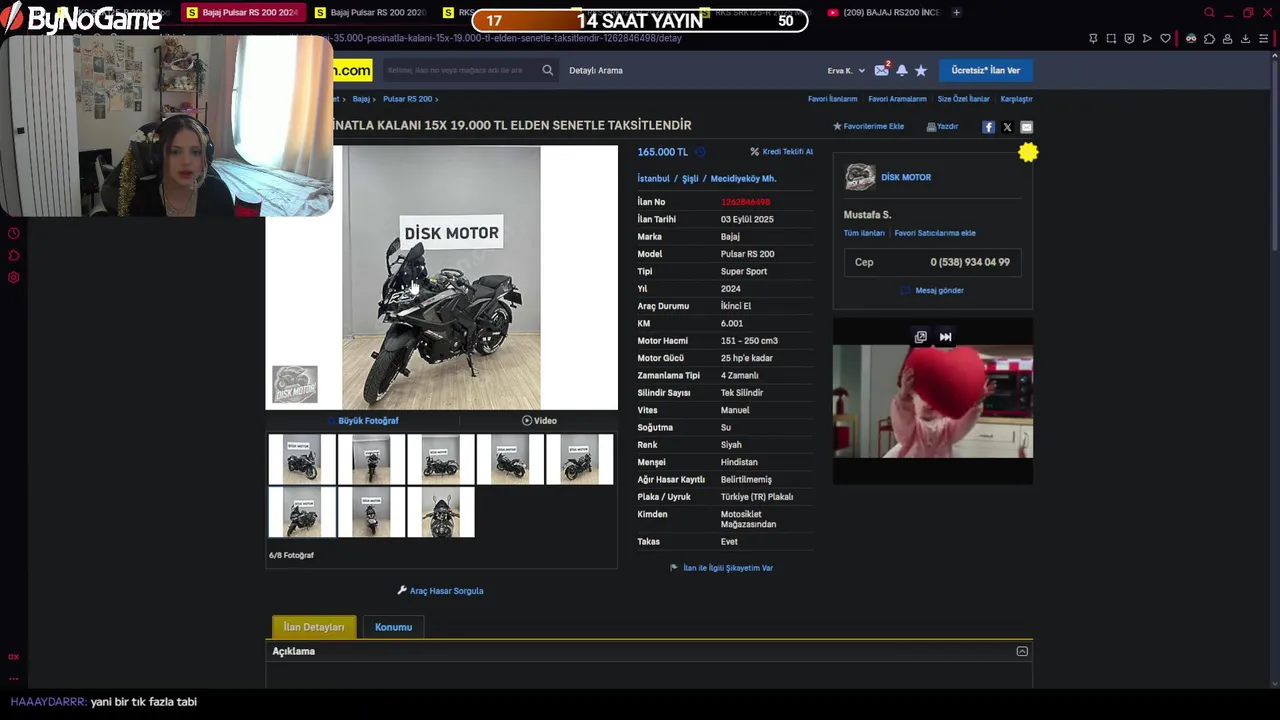Open the browser account profile icon
Screen dimensions: 1280x720
point(1227,39)
